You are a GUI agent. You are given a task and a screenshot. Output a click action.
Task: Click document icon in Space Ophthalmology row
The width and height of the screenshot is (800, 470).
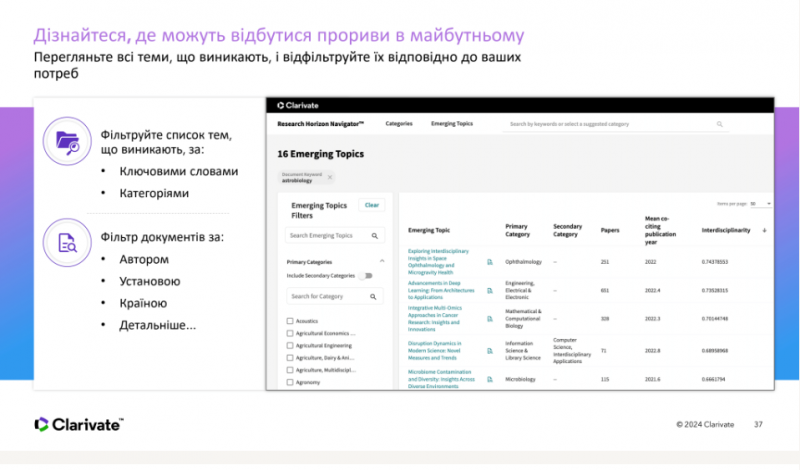coord(490,262)
